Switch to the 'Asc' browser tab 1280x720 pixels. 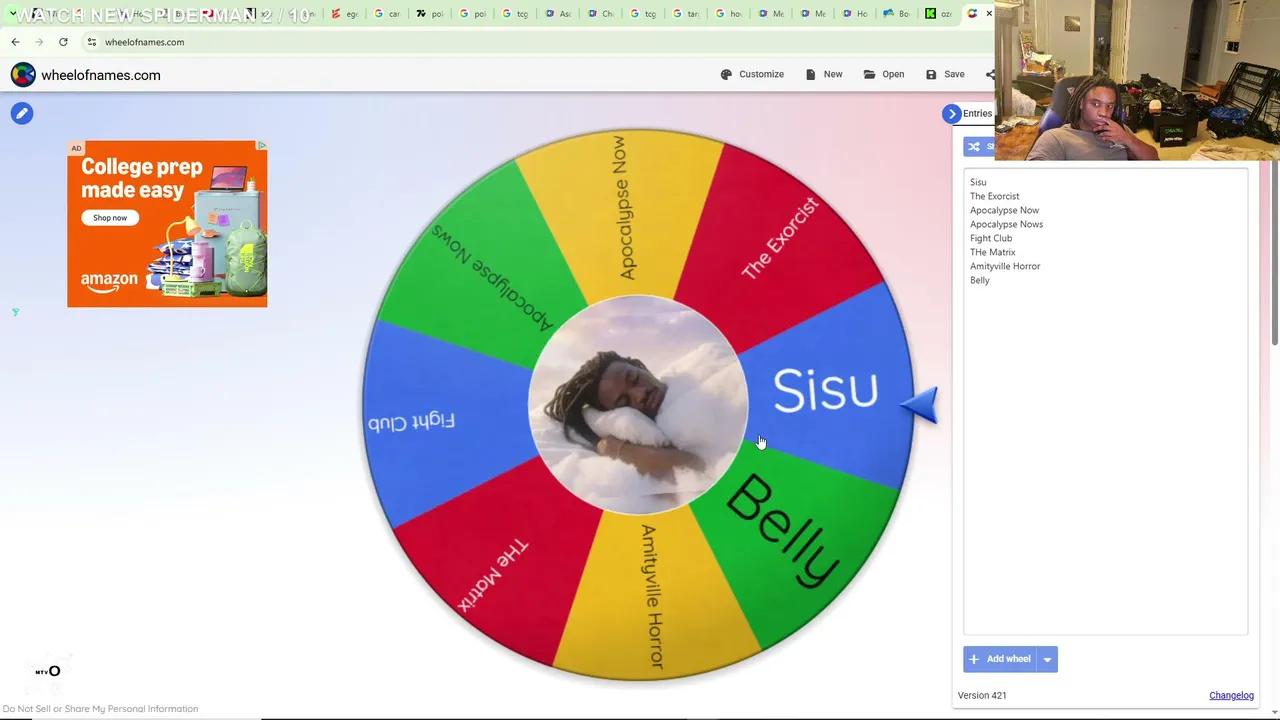point(558,14)
